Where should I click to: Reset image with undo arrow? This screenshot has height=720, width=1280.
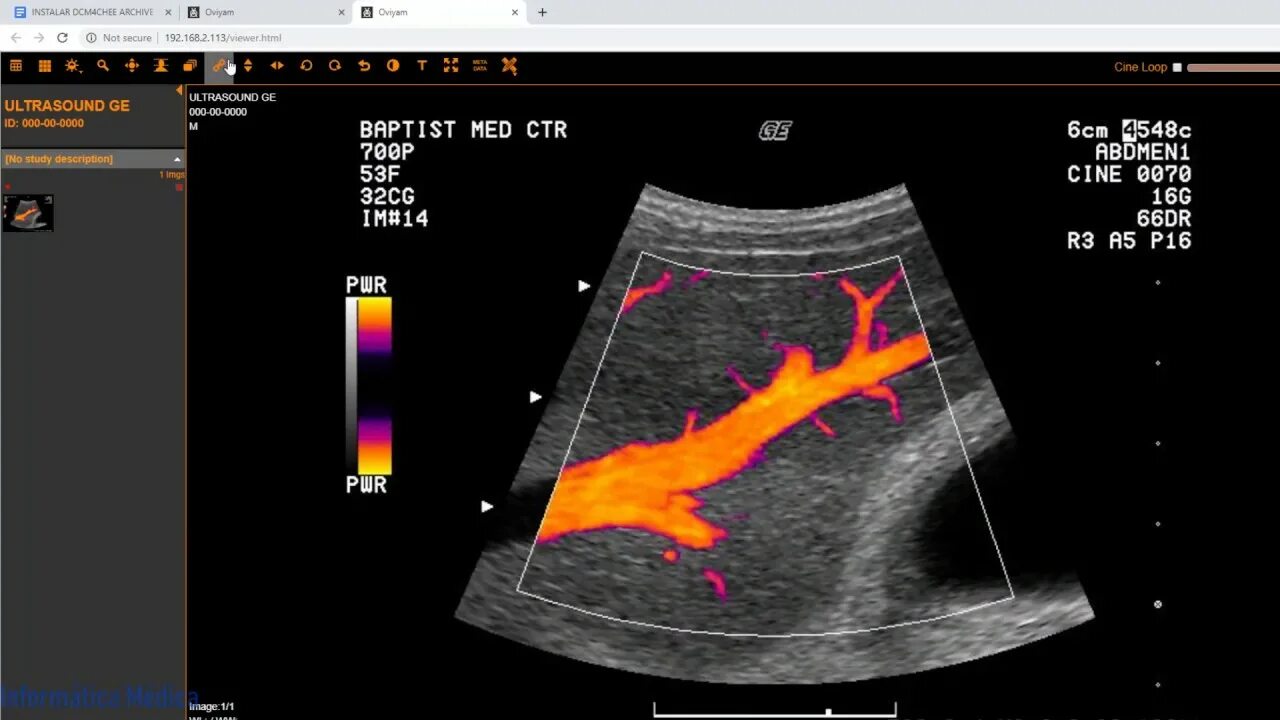coord(364,66)
